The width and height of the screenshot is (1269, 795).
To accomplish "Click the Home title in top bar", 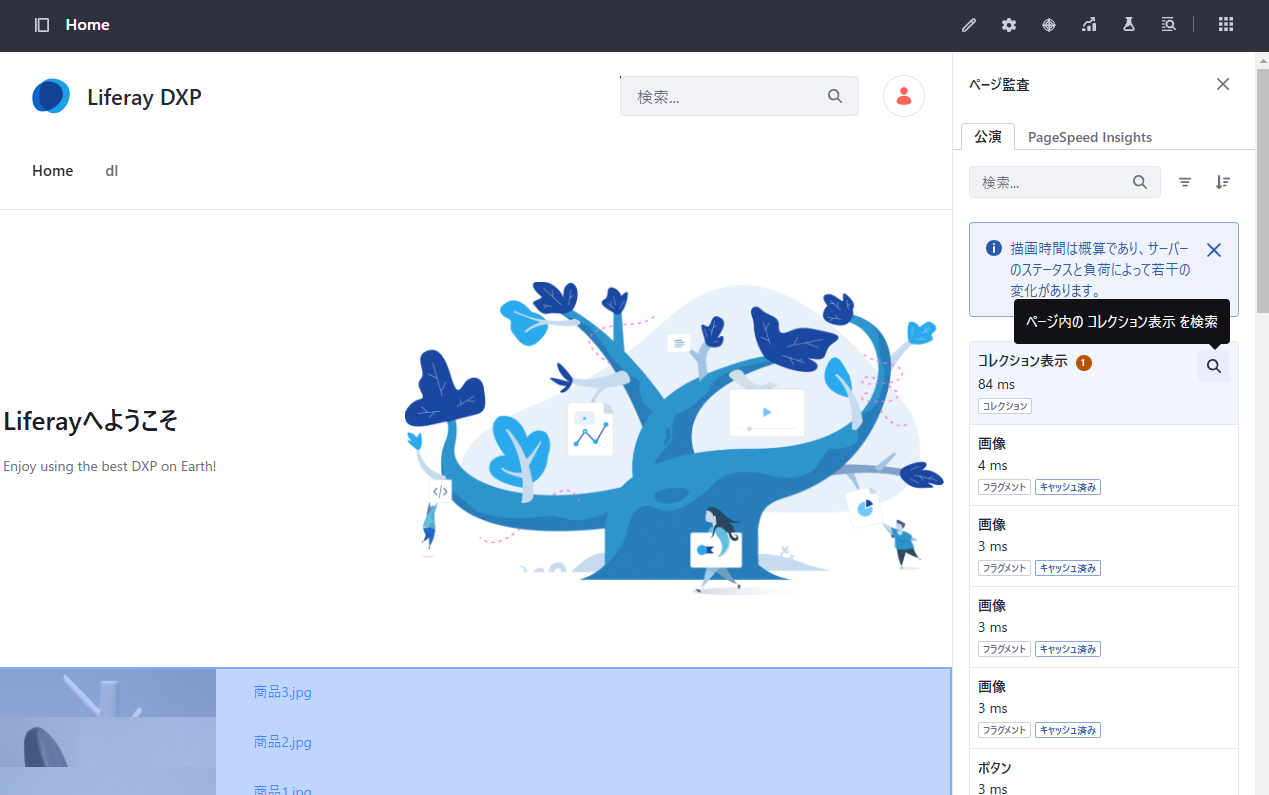I will 88,25.
